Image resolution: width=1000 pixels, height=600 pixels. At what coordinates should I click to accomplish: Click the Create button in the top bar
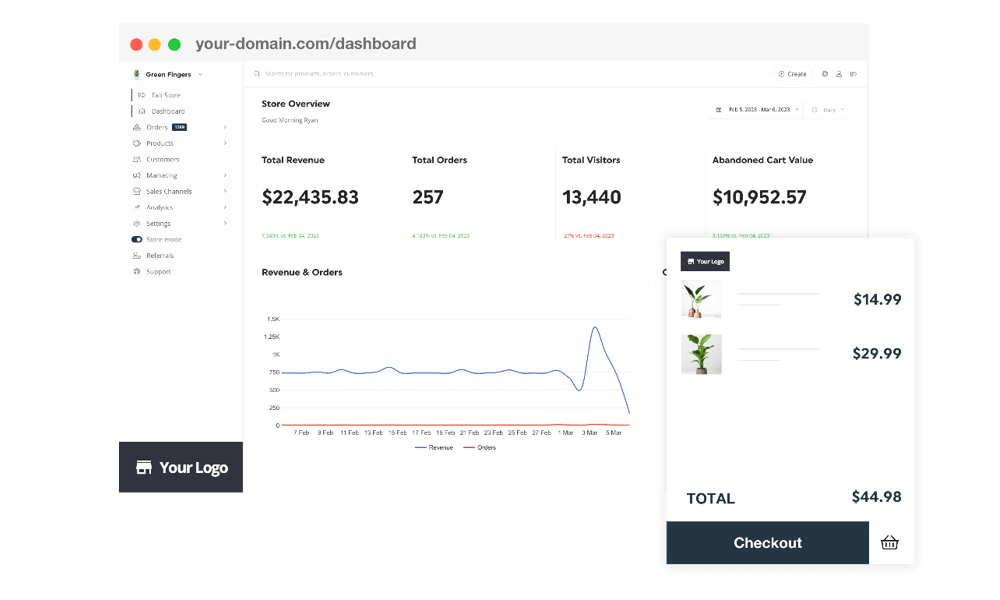coord(795,73)
